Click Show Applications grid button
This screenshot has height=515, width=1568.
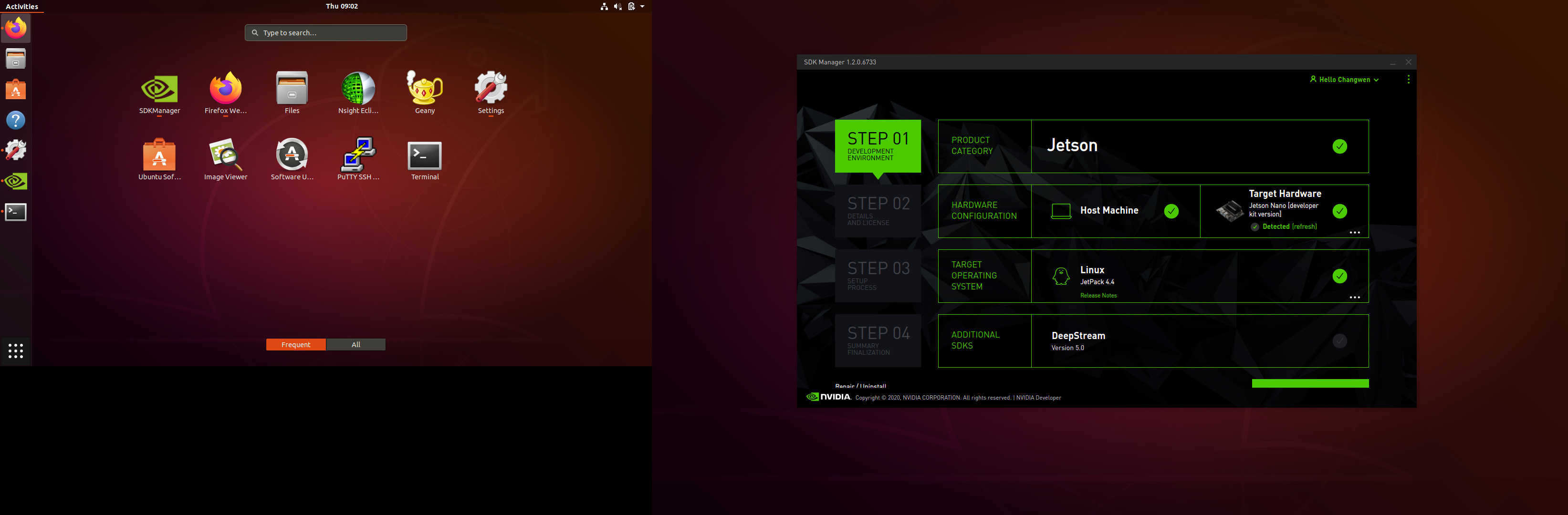tap(16, 350)
